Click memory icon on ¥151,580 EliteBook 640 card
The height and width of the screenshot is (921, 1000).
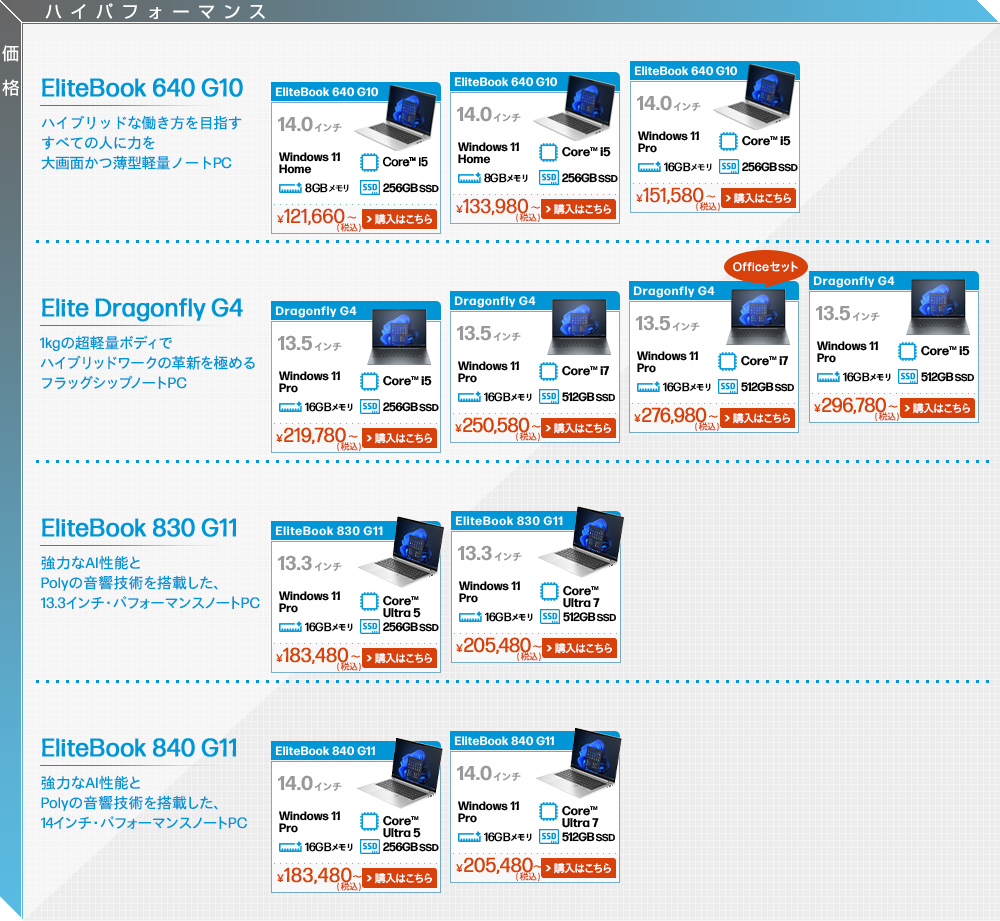pyautogui.click(x=649, y=167)
